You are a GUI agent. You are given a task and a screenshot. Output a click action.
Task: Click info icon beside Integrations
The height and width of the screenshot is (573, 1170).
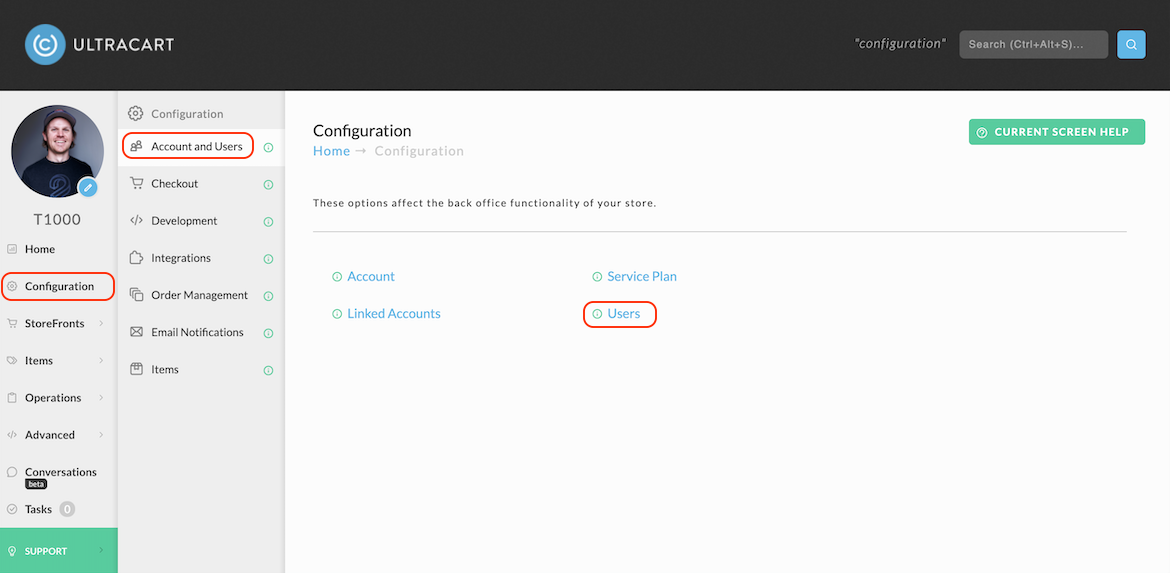click(x=269, y=259)
